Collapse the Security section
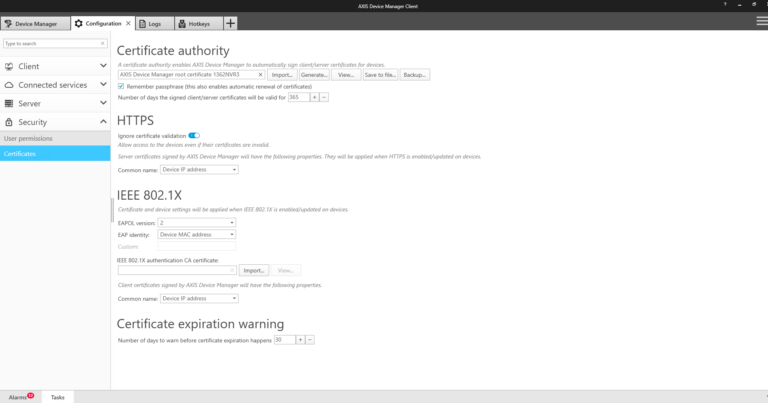 (103, 122)
